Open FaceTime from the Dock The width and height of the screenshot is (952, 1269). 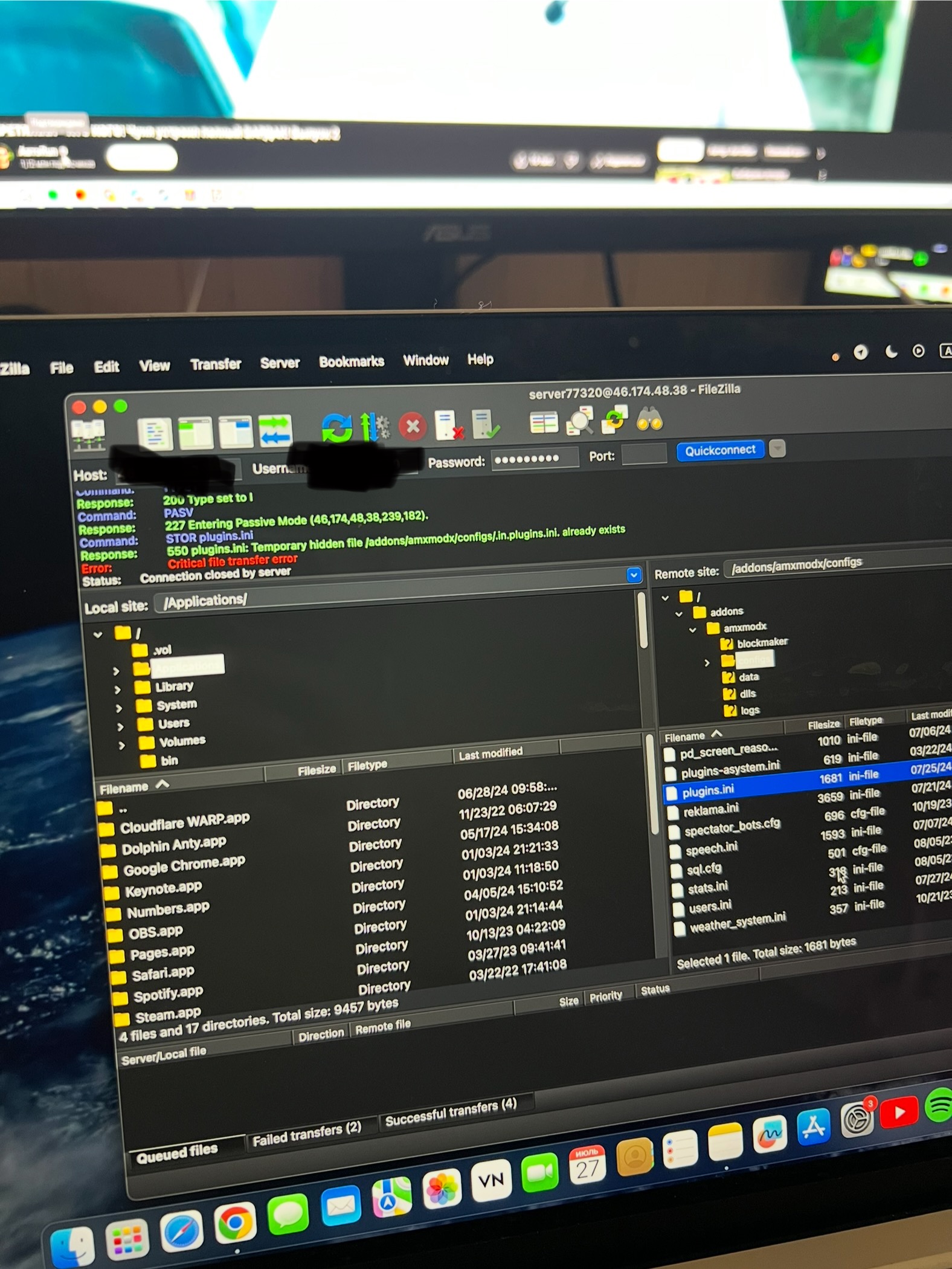coord(539,1172)
